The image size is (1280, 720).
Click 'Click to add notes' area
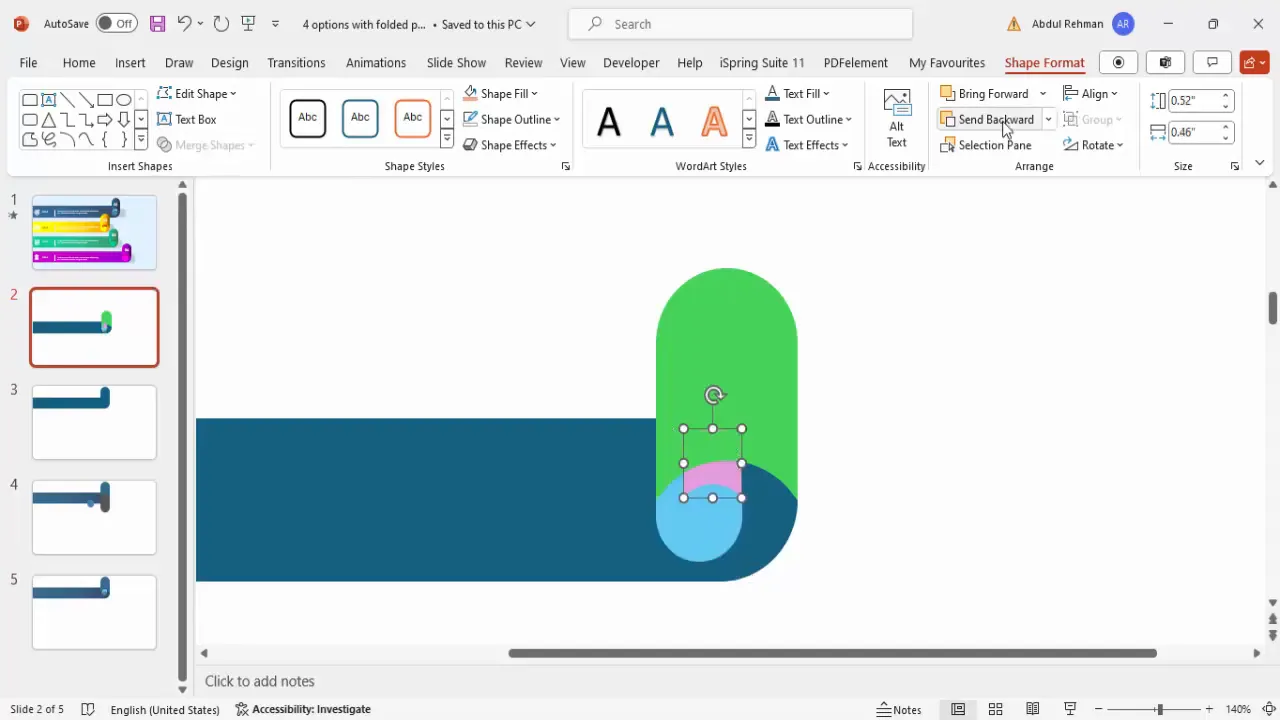coord(260,681)
